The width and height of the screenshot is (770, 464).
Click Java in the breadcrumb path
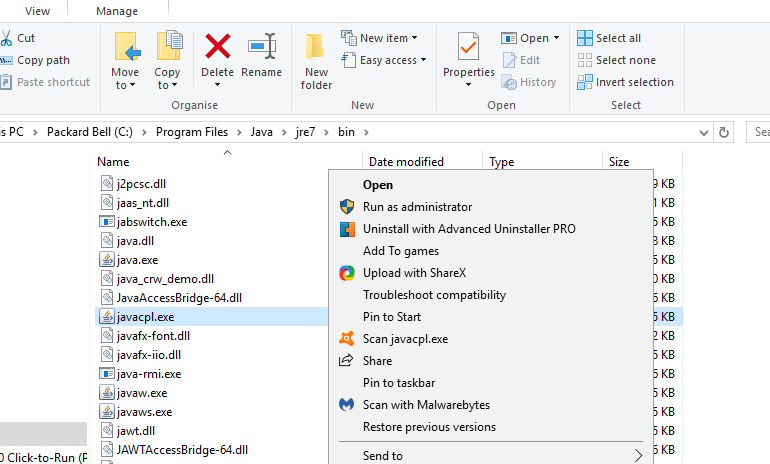click(261, 132)
